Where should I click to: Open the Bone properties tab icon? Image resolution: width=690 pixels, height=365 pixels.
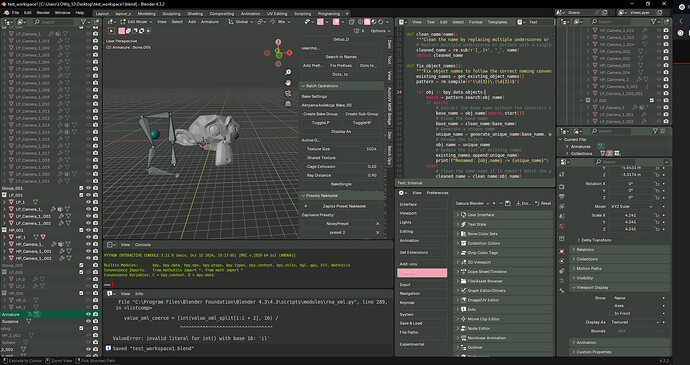tap(562, 291)
